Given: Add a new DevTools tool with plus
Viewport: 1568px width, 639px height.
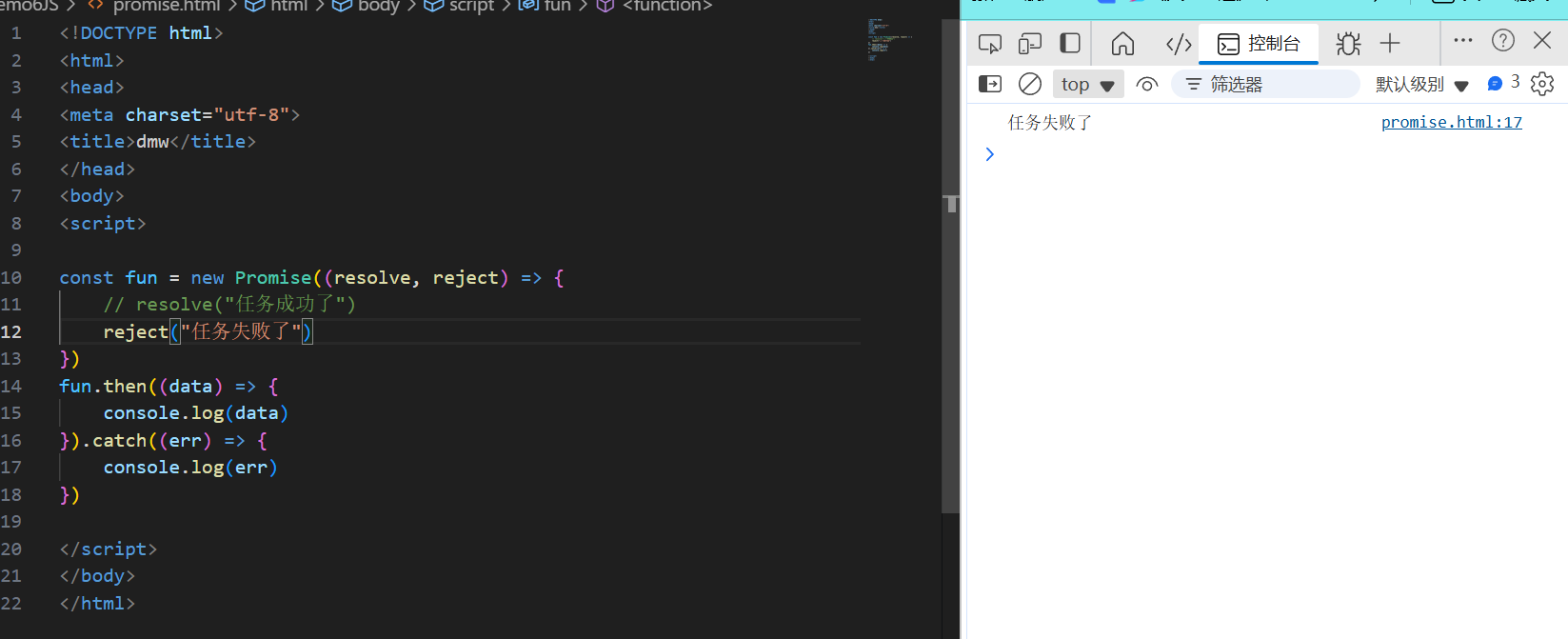Looking at the screenshot, I should (x=1390, y=43).
